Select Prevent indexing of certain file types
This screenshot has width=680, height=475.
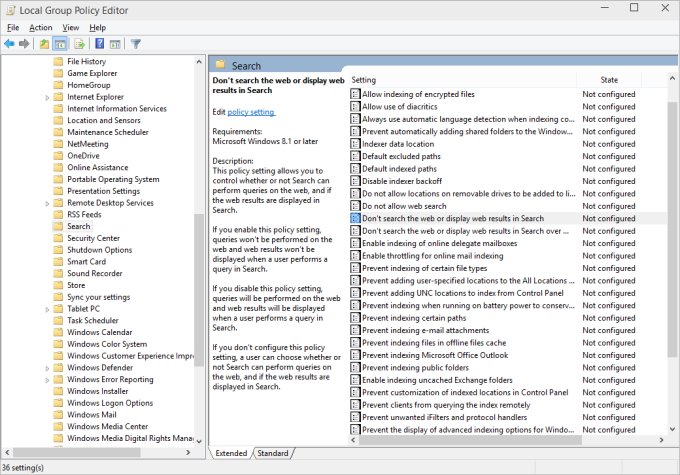(425, 269)
